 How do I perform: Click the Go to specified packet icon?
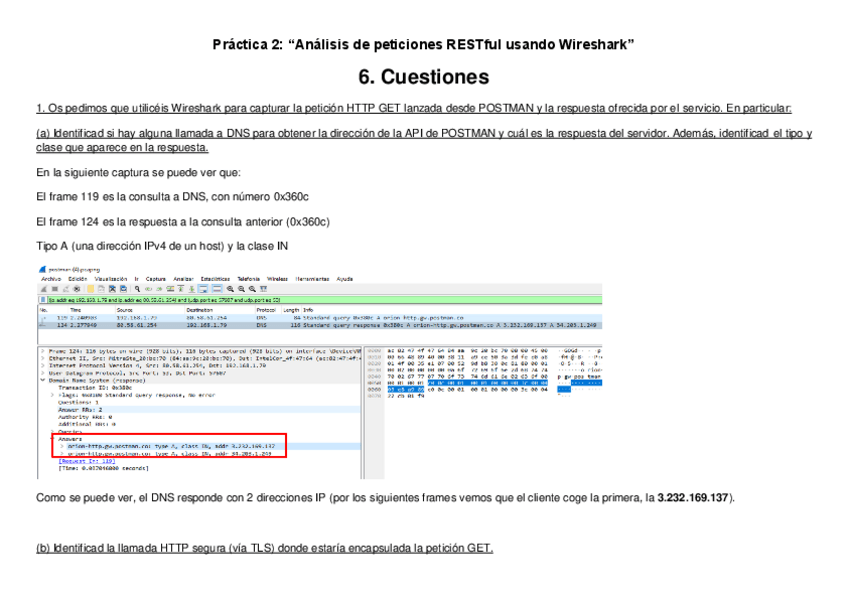point(170,289)
